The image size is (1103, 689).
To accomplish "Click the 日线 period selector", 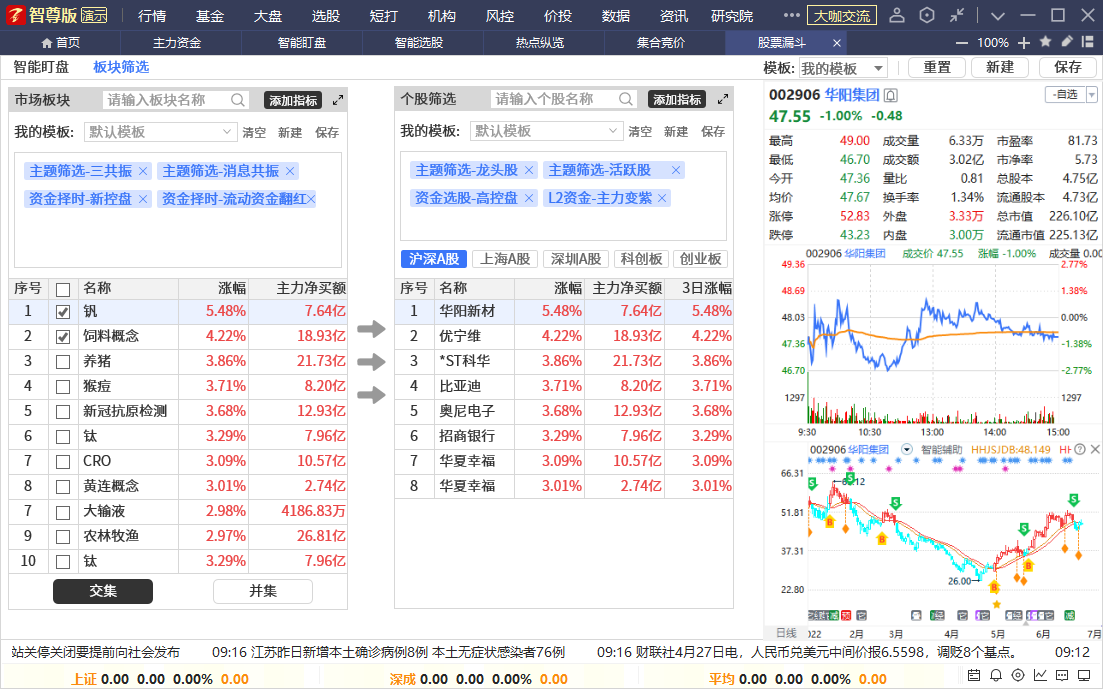I will point(786,633).
